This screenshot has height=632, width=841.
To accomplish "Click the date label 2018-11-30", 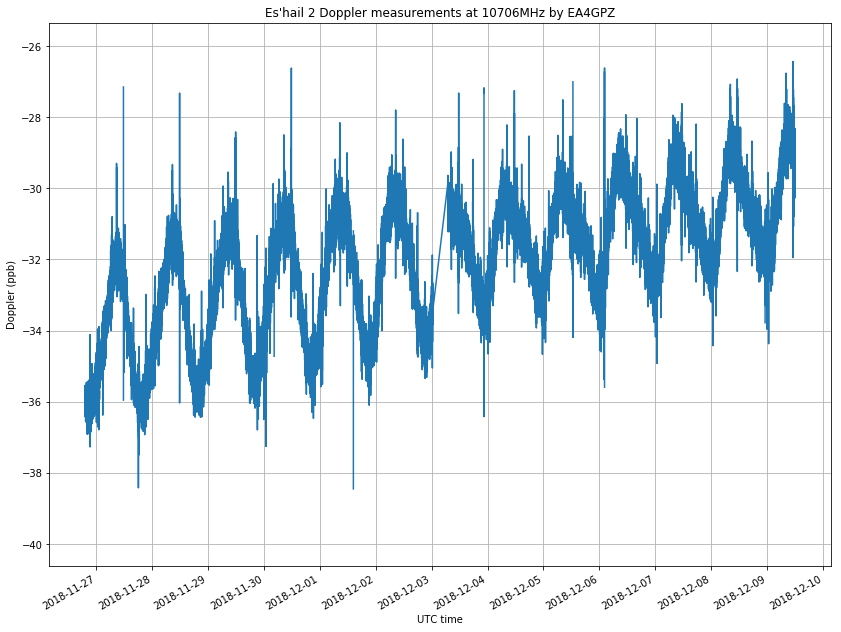I will coord(237,591).
